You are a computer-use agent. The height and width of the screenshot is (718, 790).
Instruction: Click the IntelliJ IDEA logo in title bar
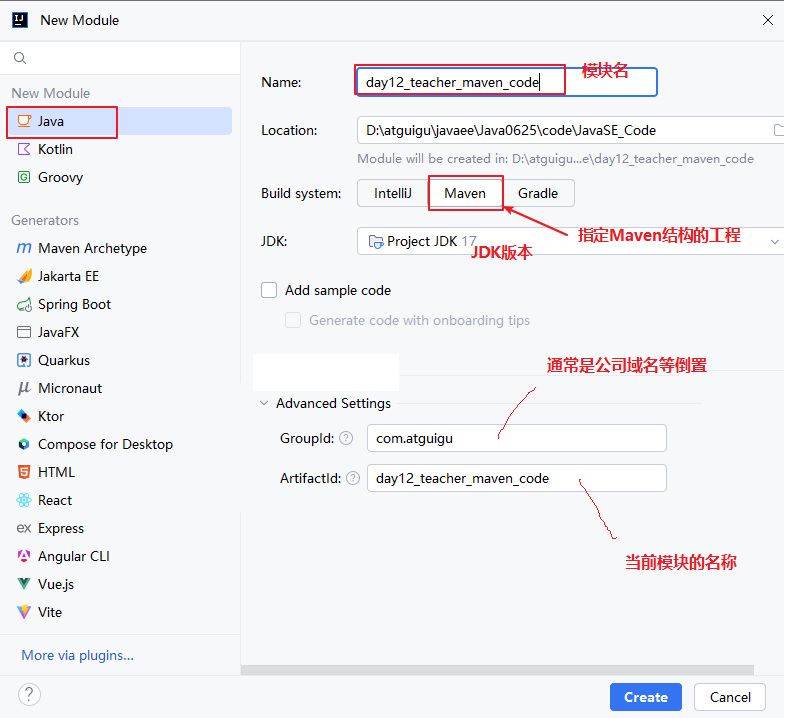click(x=20, y=20)
